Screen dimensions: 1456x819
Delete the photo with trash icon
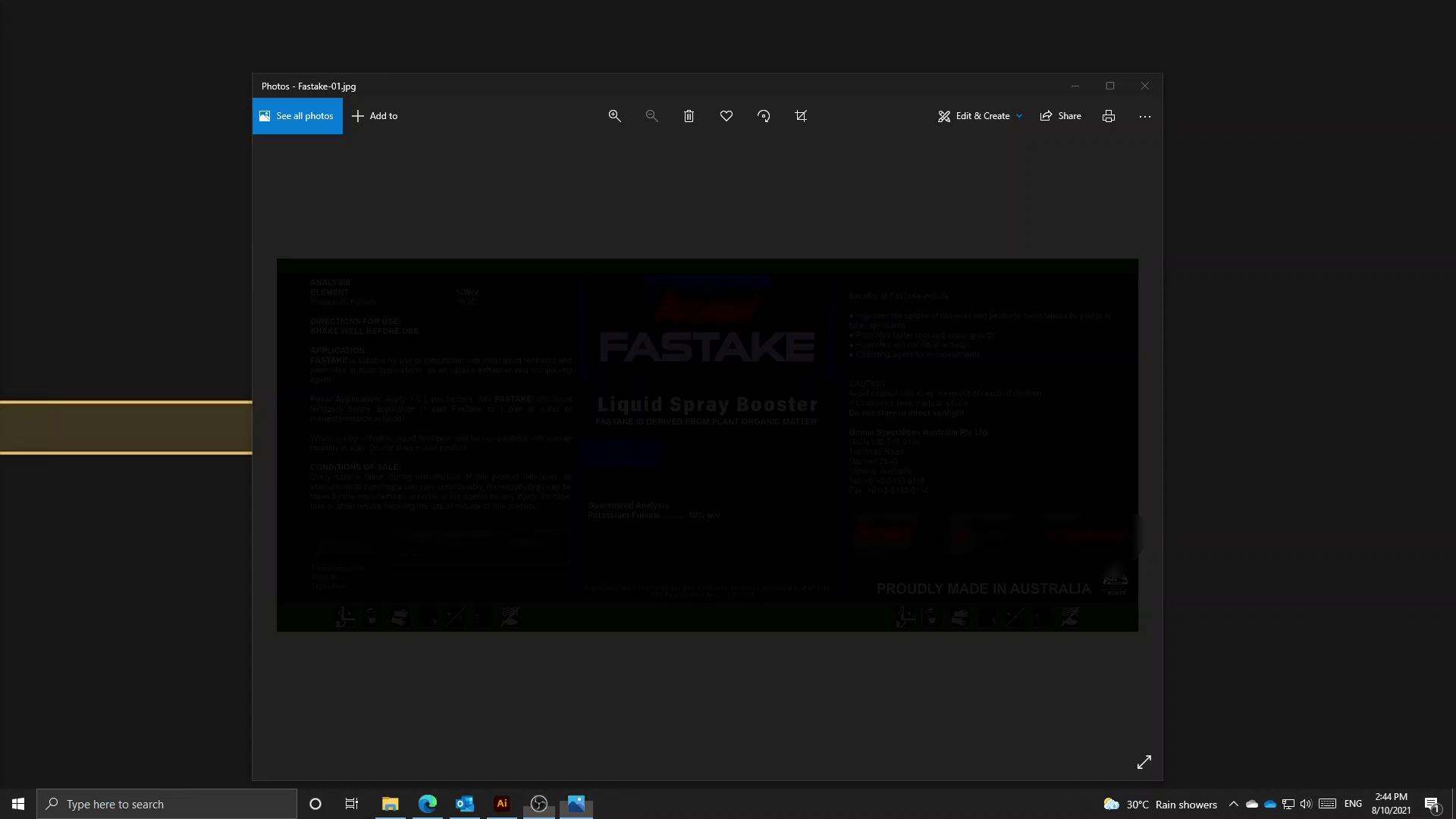(x=689, y=116)
